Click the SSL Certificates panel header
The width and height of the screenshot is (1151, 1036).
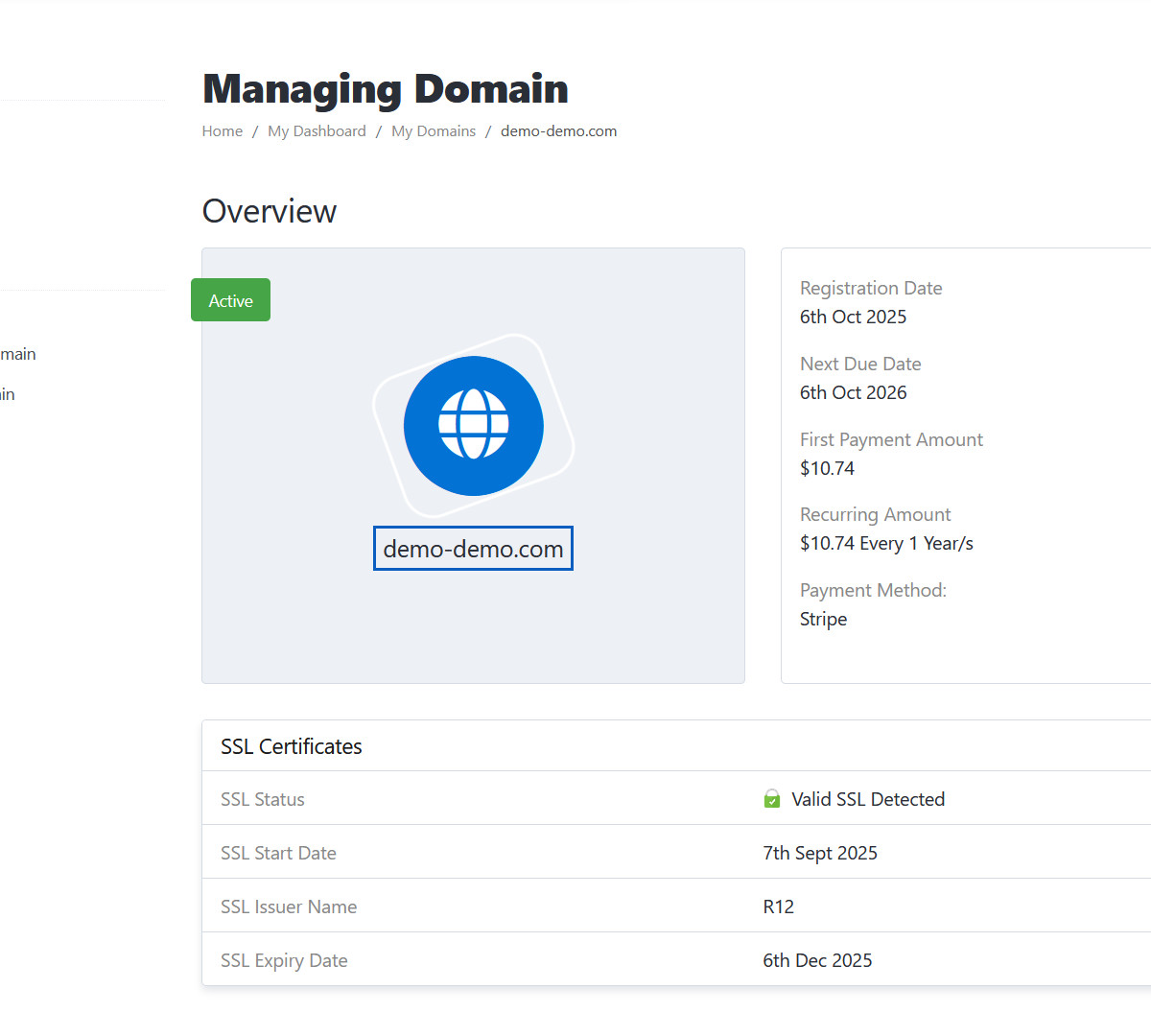(x=292, y=746)
